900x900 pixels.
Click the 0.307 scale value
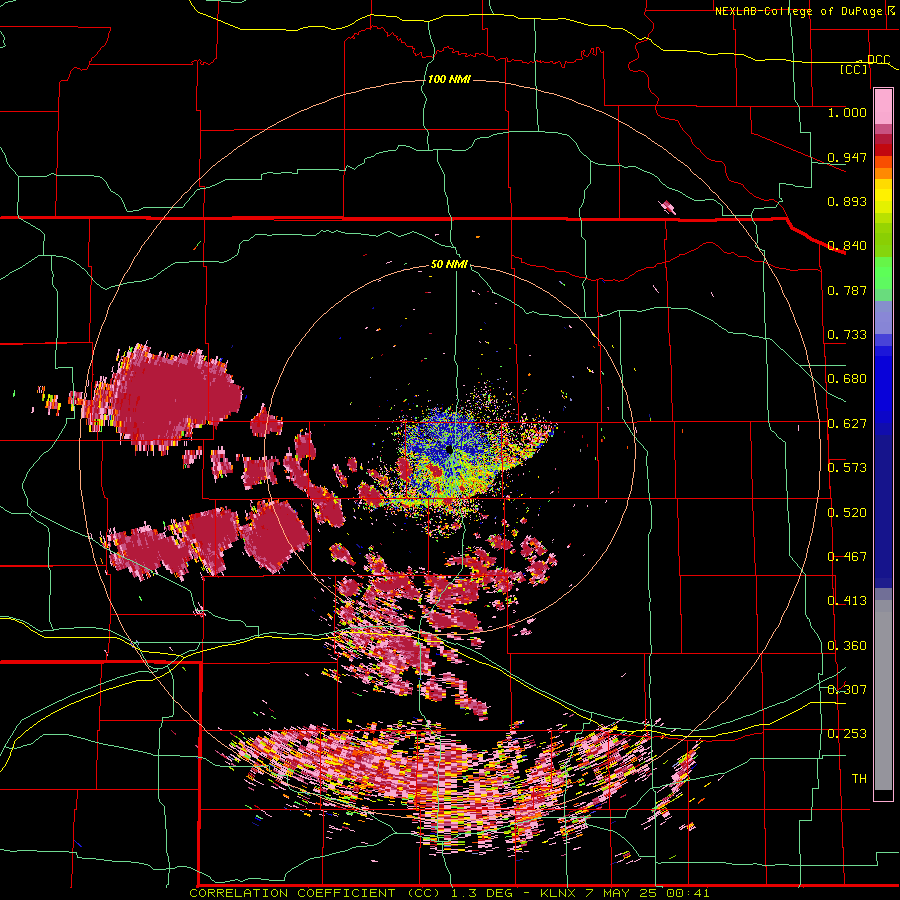847,689
